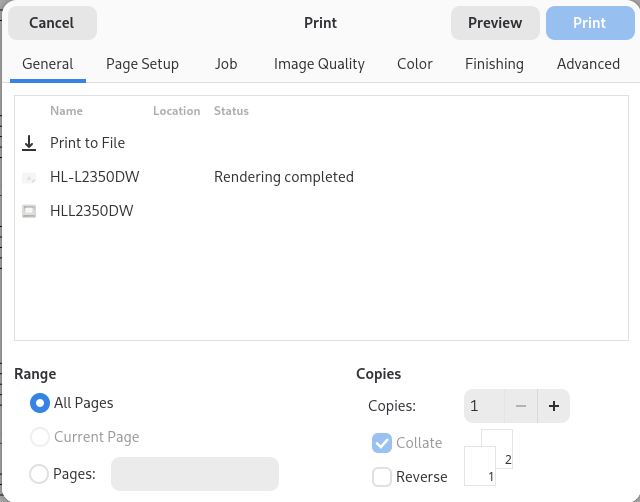Image resolution: width=640 pixels, height=502 pixels.
Task: Select the Print to File row
Action: 321,143
